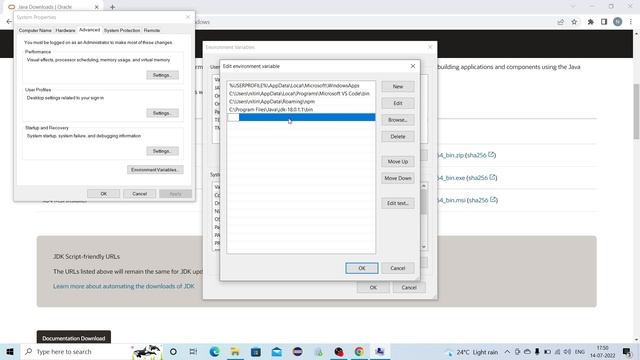
Task: Confirm with OK in Edit environment variable dialog
Action: pyautogui.click(x=362, y=268)
